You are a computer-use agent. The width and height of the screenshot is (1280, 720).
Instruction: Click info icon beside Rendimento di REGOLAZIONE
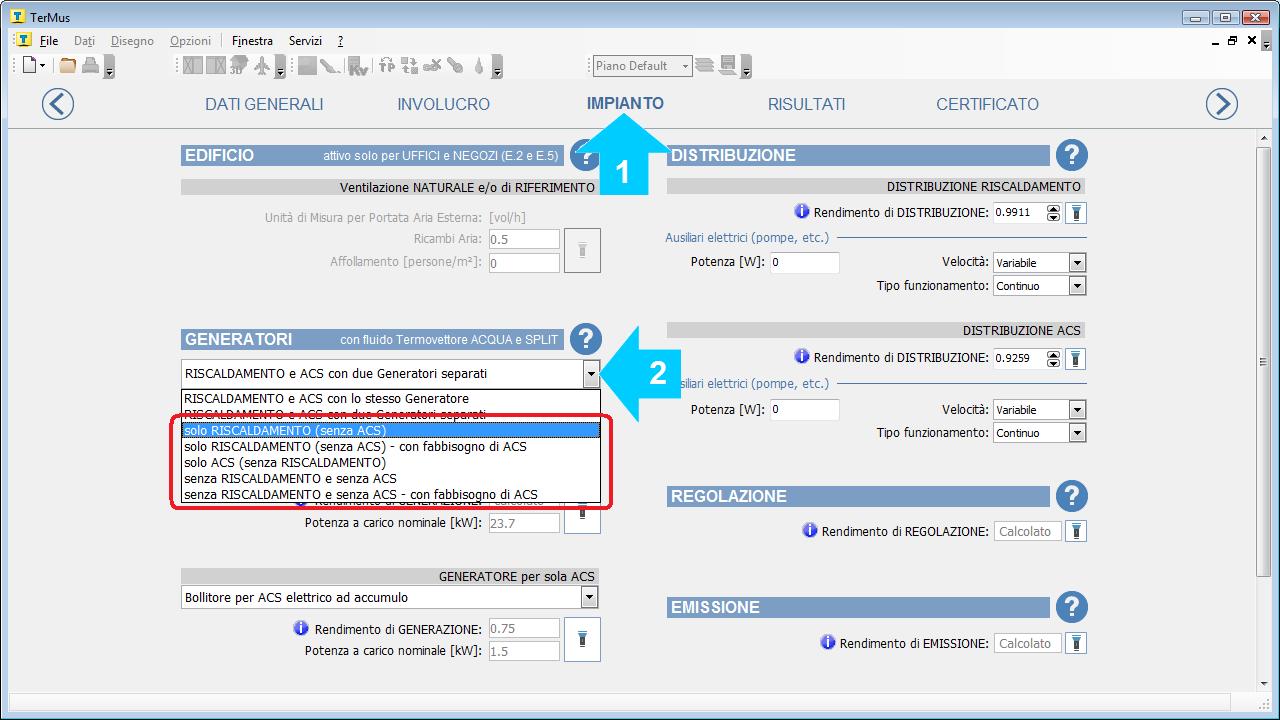(810, 531)
